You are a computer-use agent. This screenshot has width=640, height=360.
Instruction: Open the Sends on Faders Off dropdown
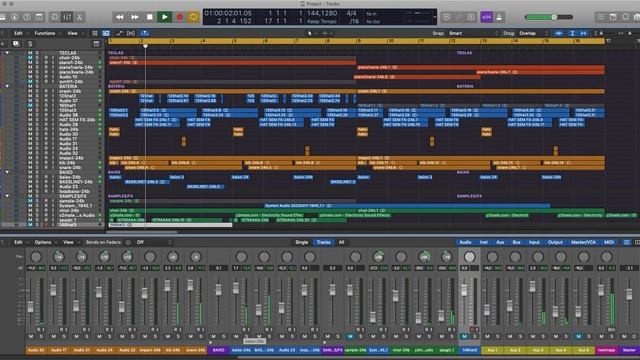tap(154, 242)
